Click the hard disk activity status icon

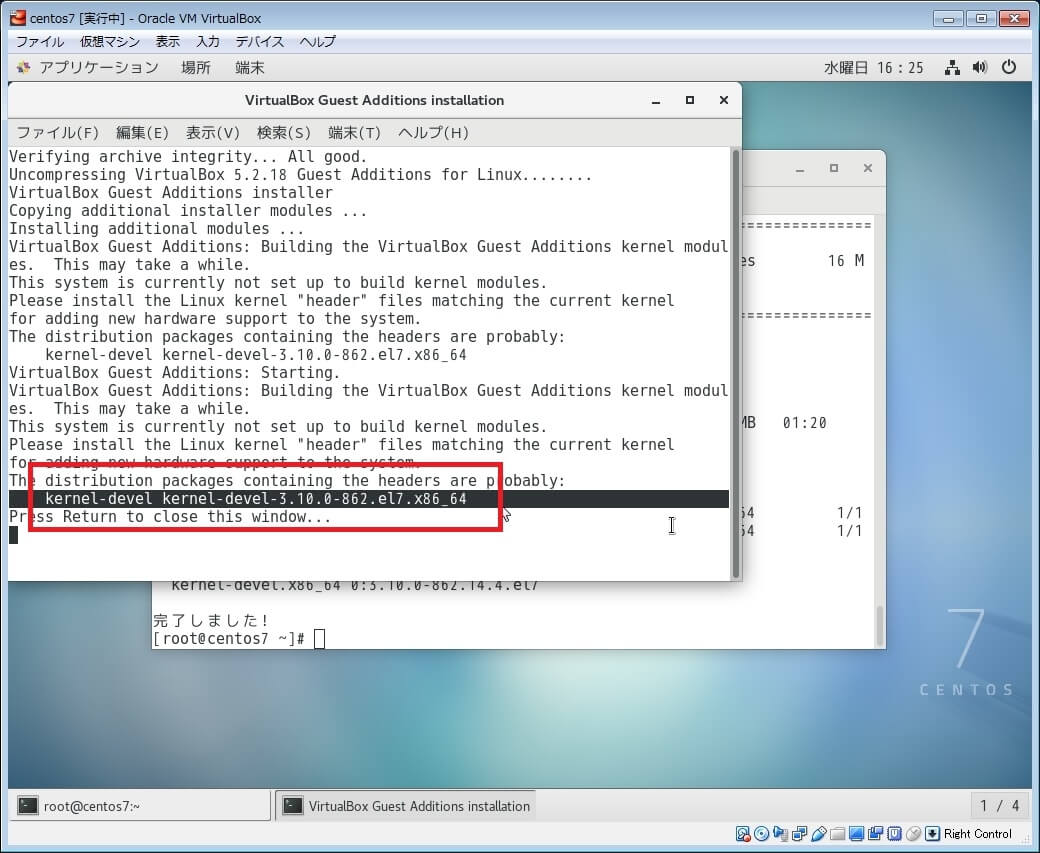[x=743, y=834]
